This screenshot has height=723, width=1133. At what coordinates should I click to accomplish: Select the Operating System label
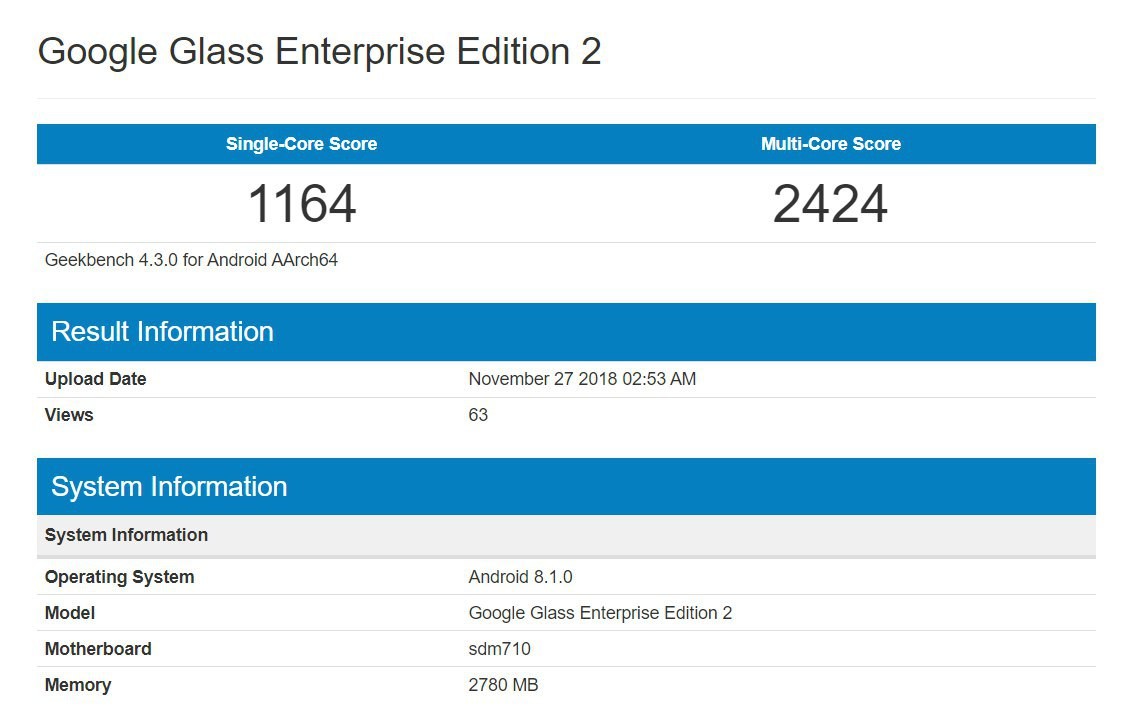pyautogui.click(x=119, y=577)
